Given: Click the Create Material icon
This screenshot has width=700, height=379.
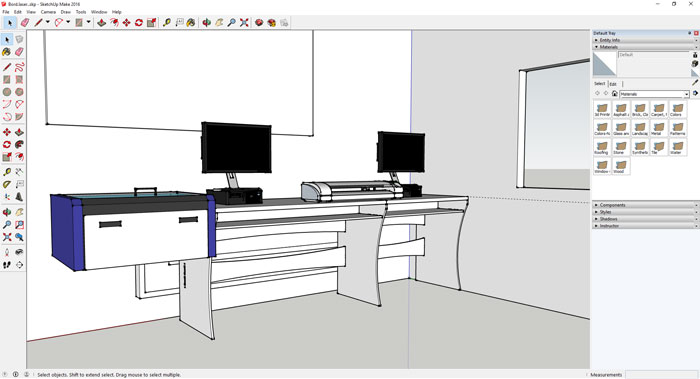Looking at the screenshot, I should (695, 64).
